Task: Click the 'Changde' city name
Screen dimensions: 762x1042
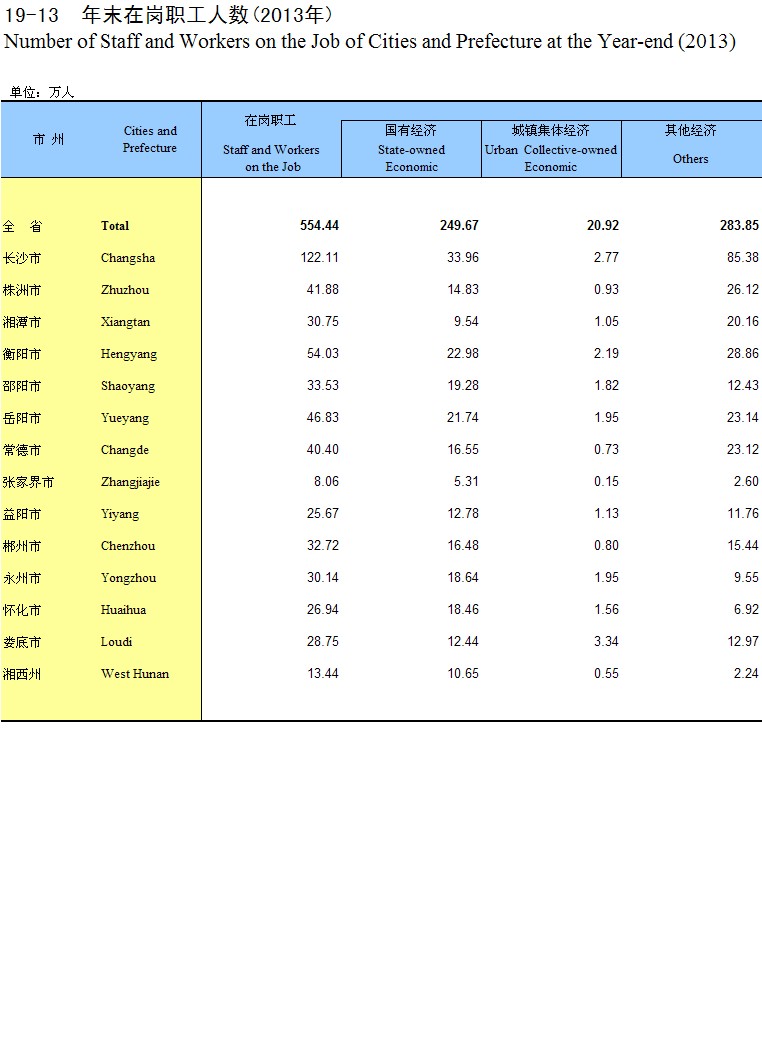Action: pyautogui.click(x=124, y=450)
